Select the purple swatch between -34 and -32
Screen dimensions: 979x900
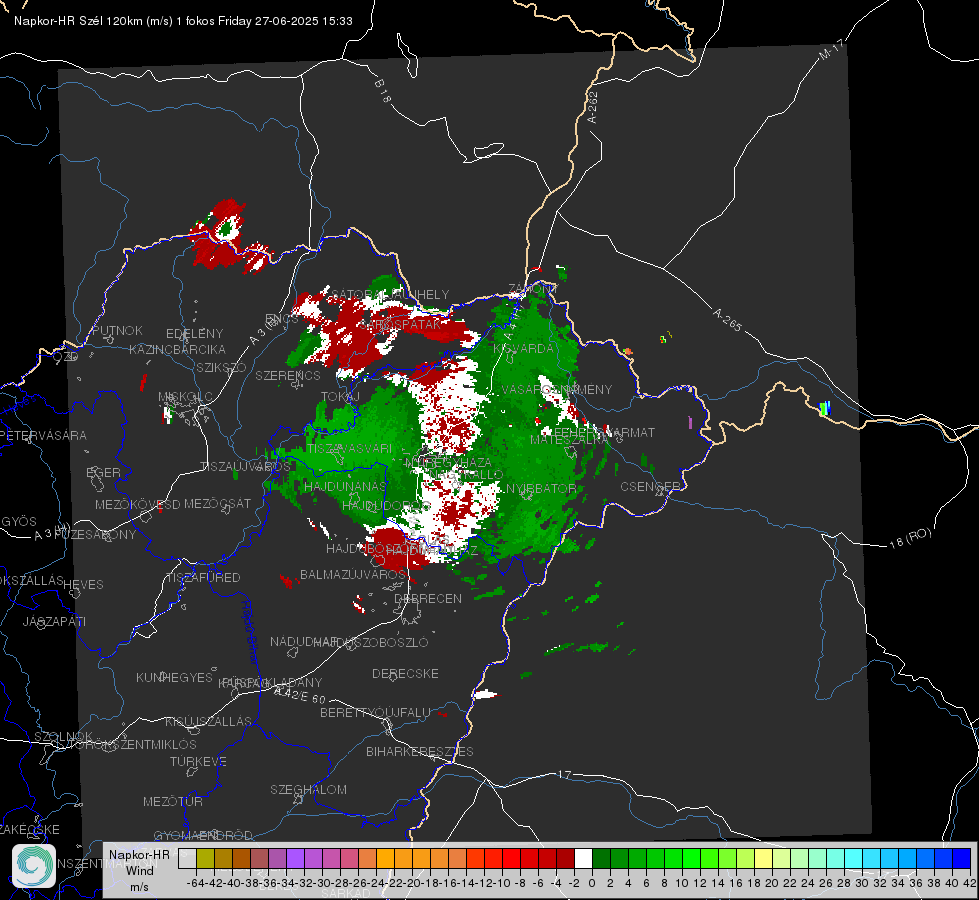295,858
